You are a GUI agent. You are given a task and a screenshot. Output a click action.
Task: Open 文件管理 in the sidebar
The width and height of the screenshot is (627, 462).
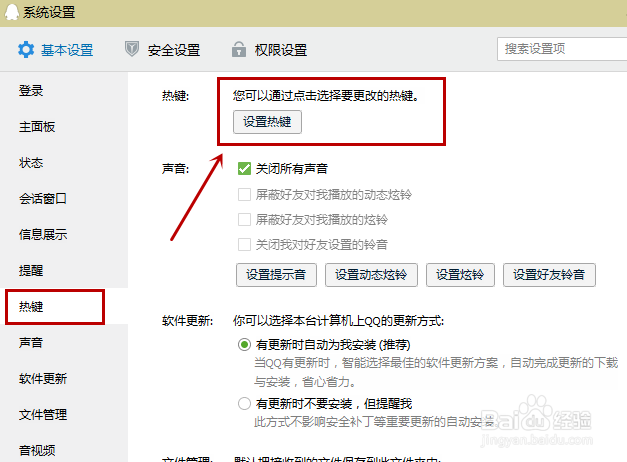(43, 414)
